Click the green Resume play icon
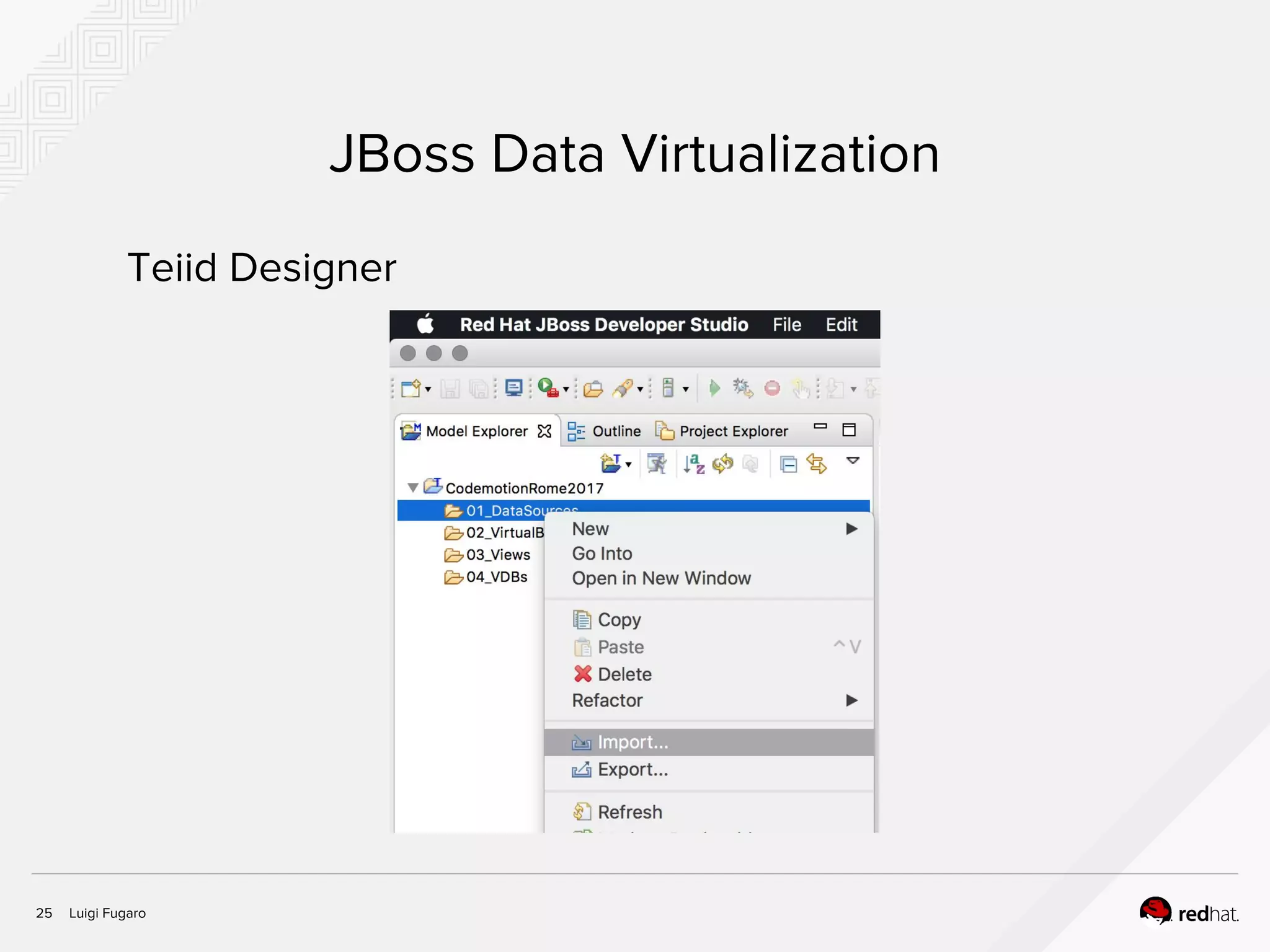 (x=714, y=389)
